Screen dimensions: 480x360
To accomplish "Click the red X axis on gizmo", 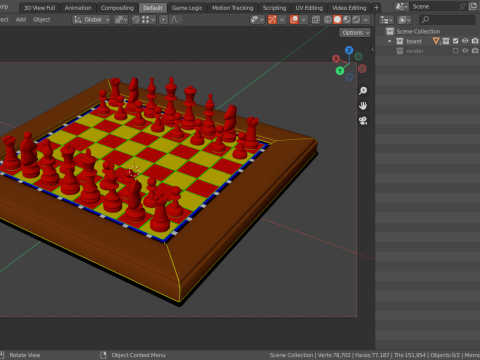I will click(x=336, y=59).
